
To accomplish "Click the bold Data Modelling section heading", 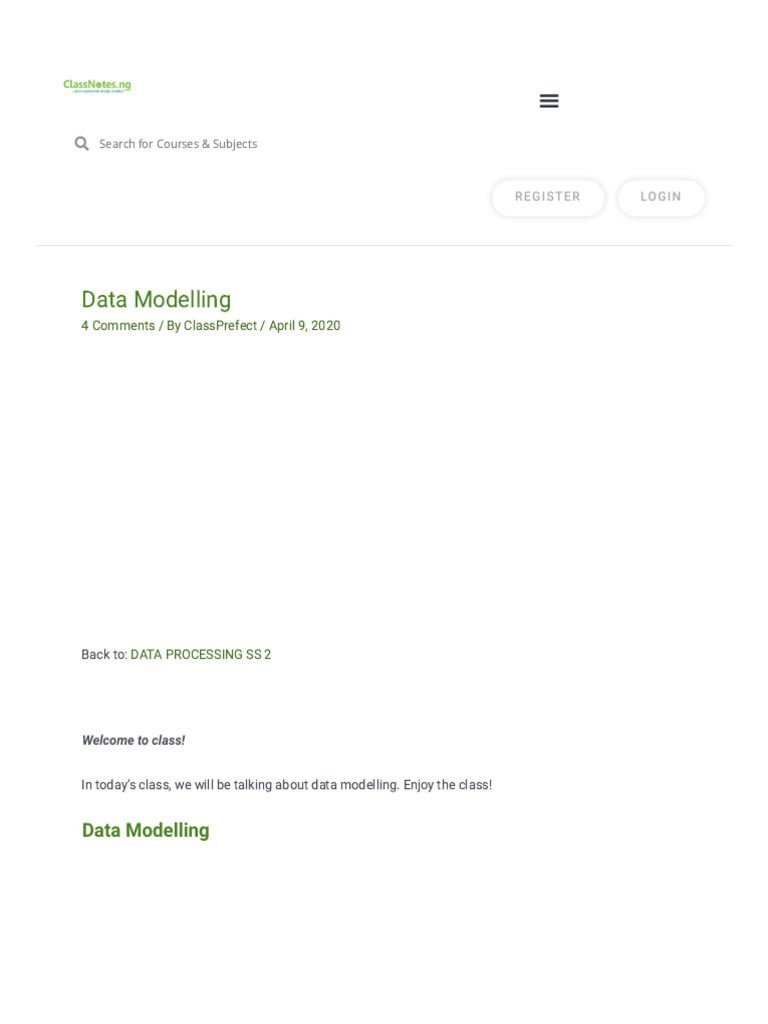I will pyautogui.click(x=146, y=831).
